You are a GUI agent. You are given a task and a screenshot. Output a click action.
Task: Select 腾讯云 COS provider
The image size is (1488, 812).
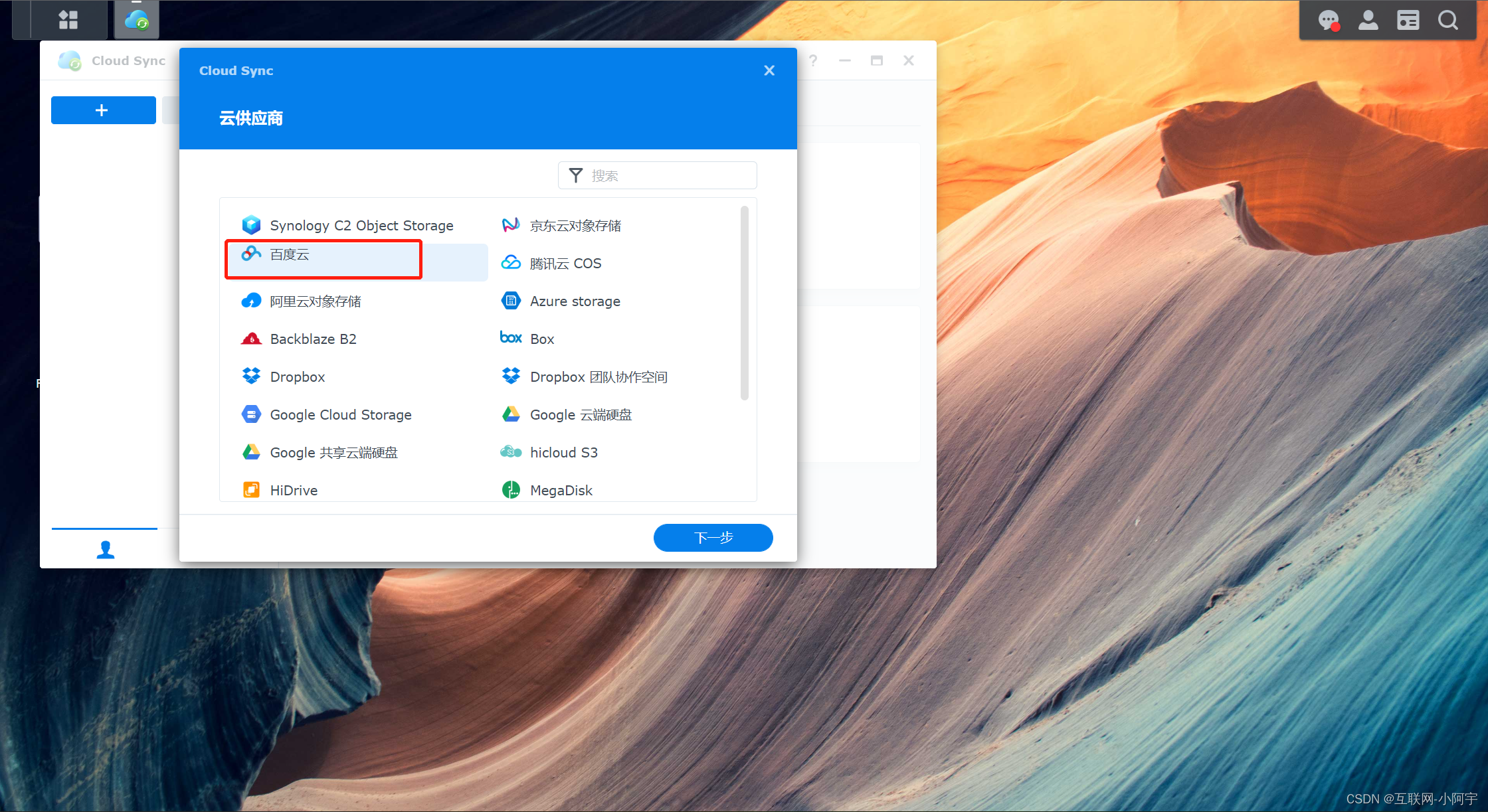565,264
